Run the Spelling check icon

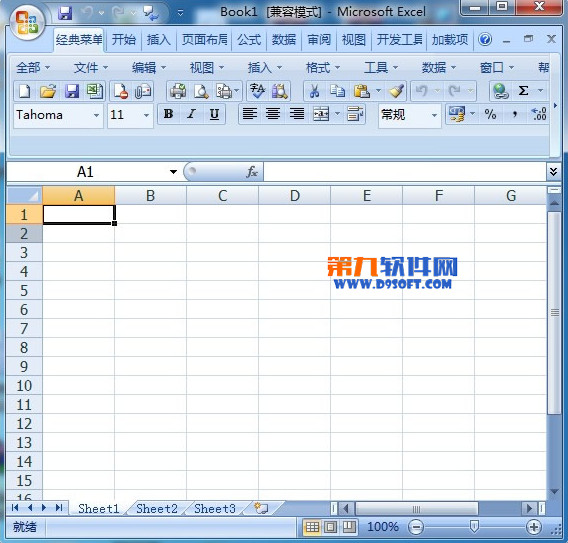[x=258, y=90]
